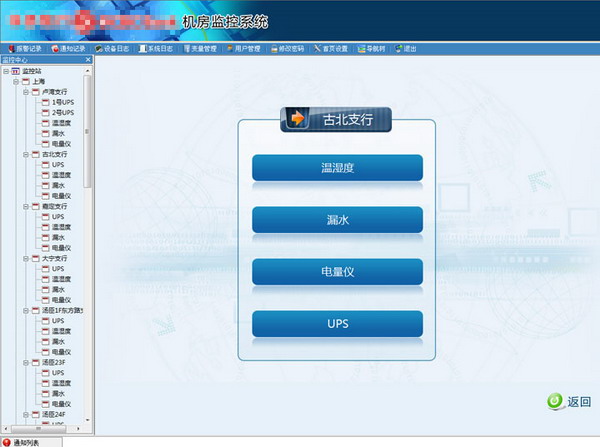Screen dimensions: 600x447
Task: Open 设备日志 device log in toolbar
Action: (113, 48)
